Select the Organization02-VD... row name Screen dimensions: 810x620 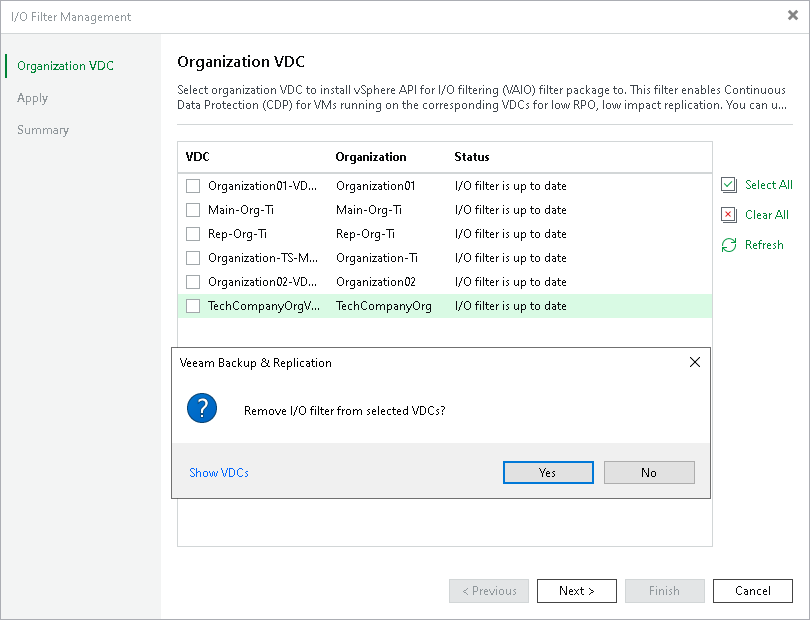(x=262, y=282)
